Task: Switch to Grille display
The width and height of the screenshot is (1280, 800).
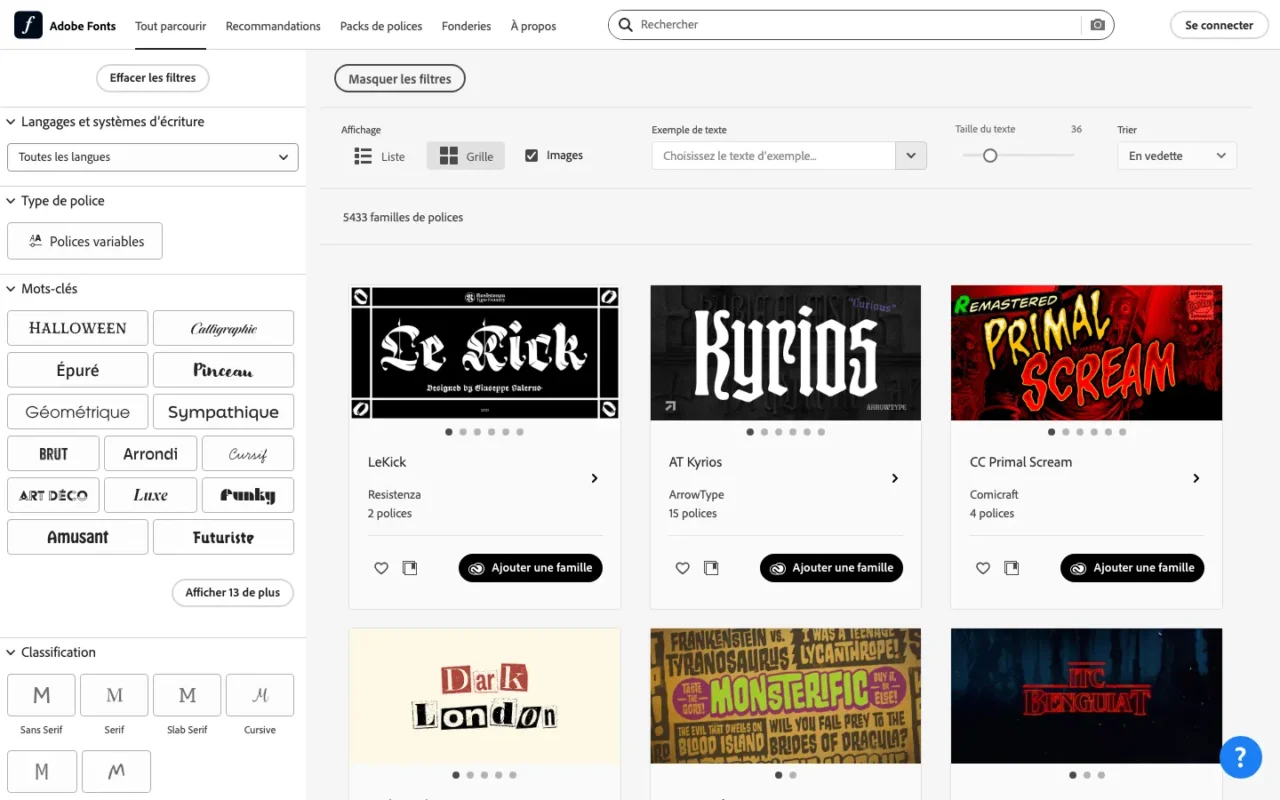Action: coord(466,156)
